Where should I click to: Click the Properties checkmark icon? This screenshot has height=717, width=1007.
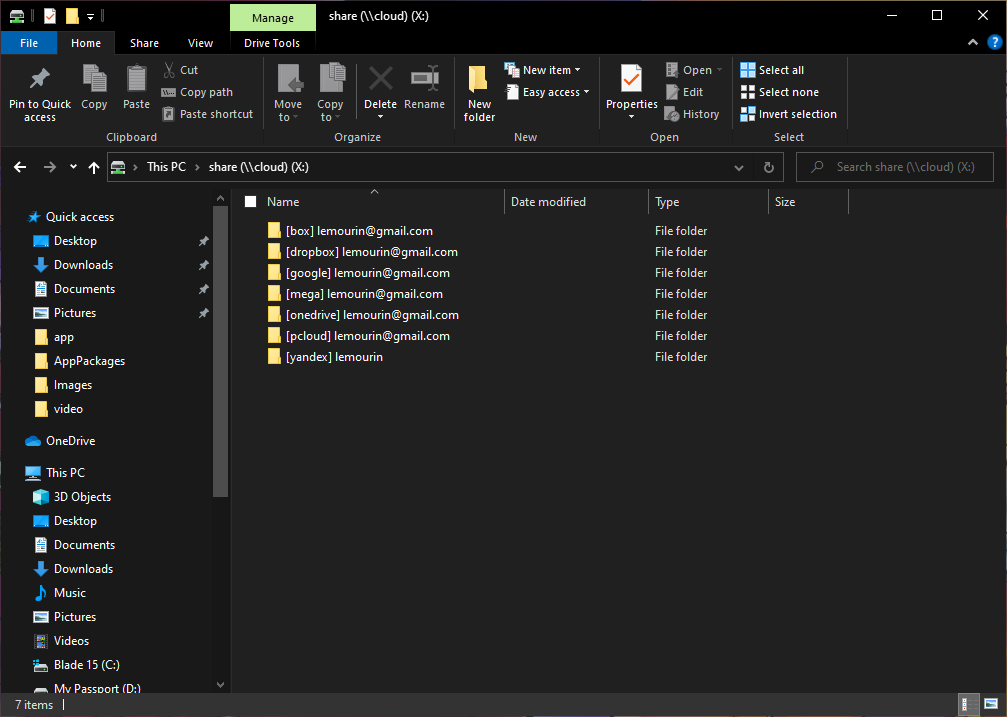tap(631, 79)
